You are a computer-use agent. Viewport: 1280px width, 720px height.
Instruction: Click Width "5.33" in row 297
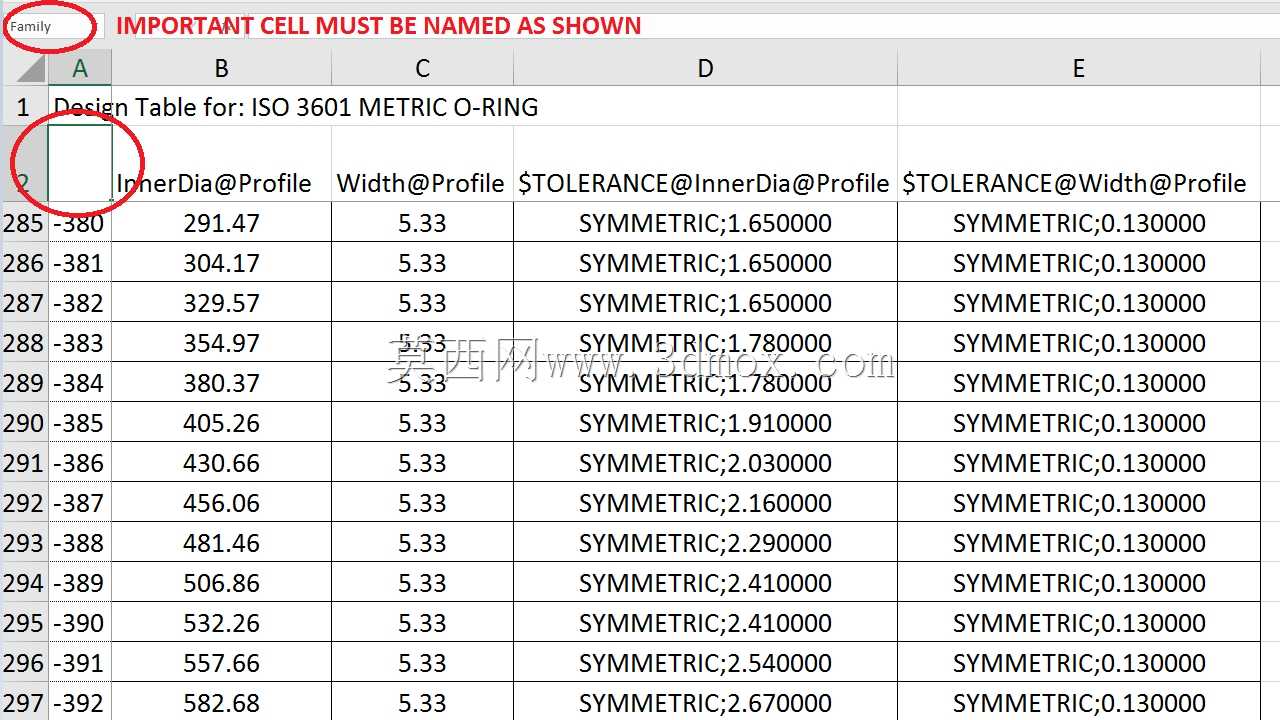point(422,702)
